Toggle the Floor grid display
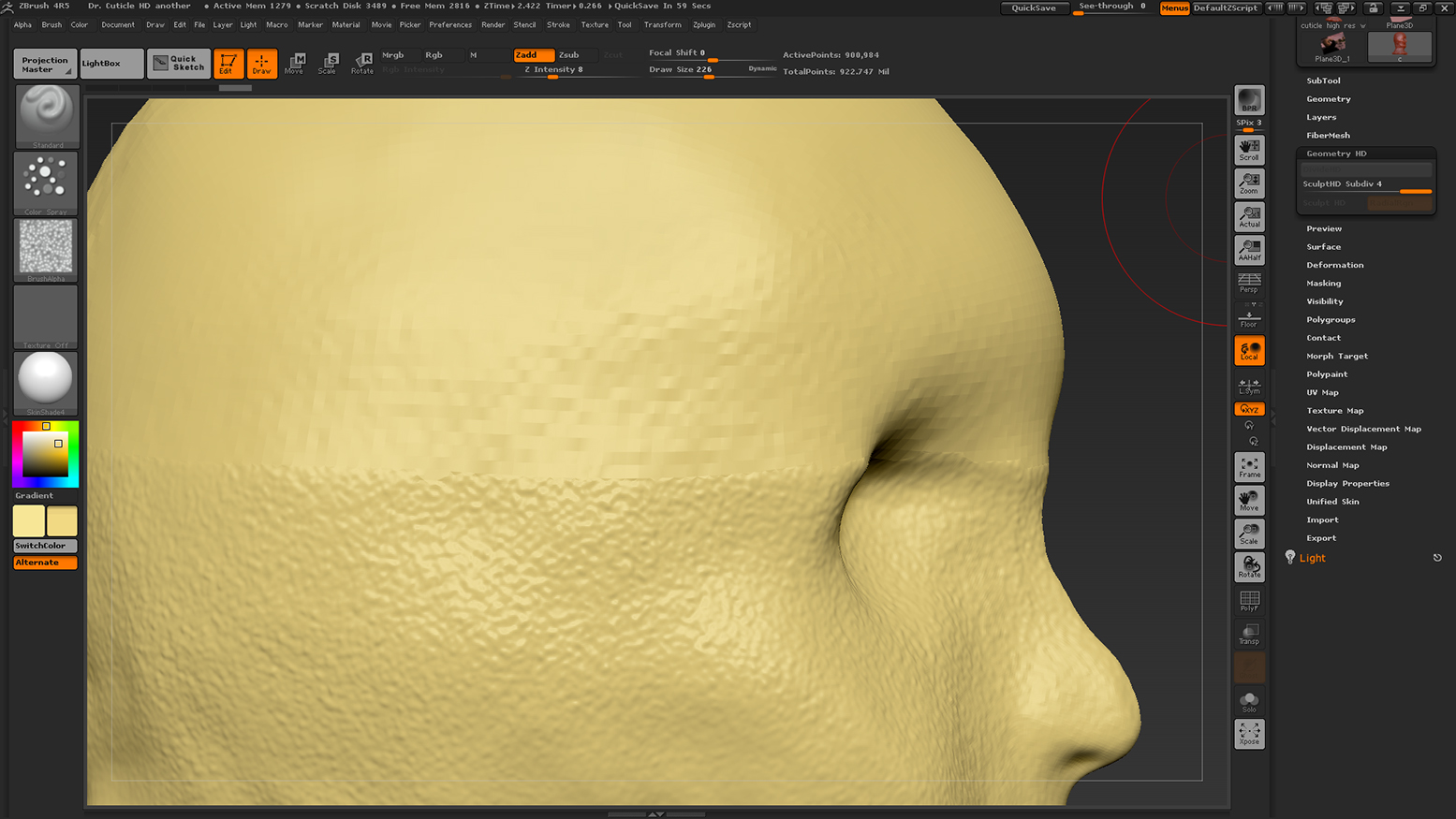 (x=1249, y=316)
